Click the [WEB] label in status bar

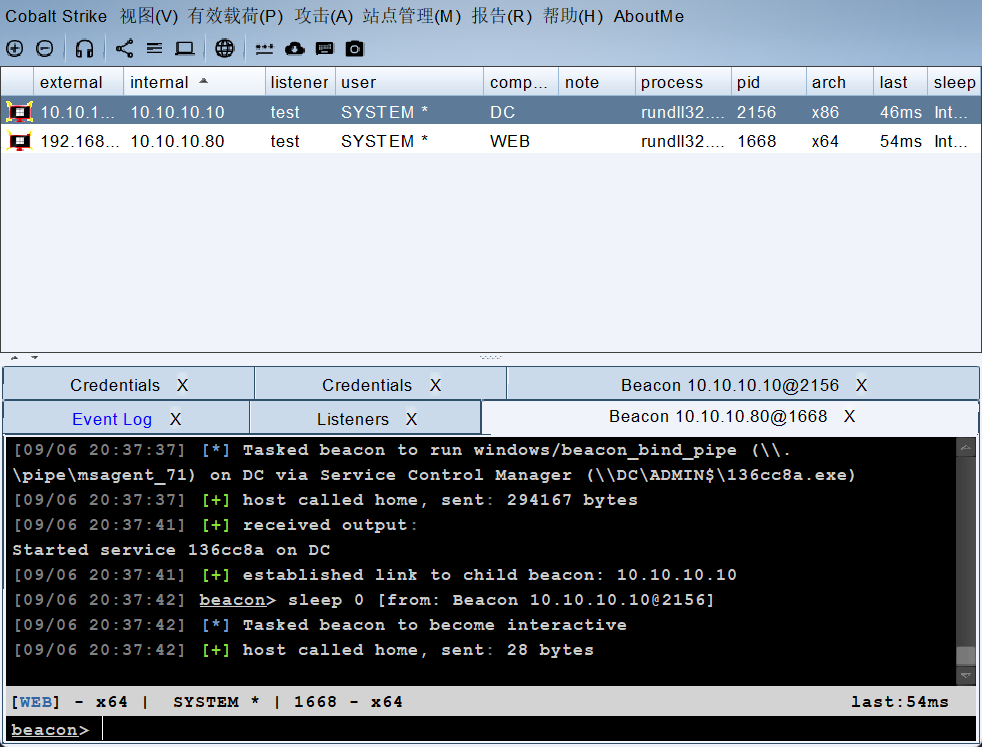click(x=36, y=702)
